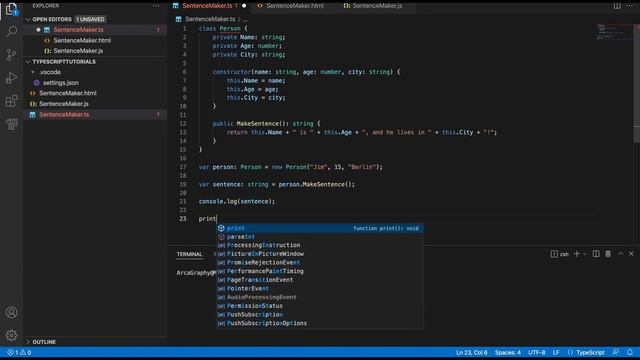
Task: Click the feedback icon in status bar
Action: click(x=616, y=352)
